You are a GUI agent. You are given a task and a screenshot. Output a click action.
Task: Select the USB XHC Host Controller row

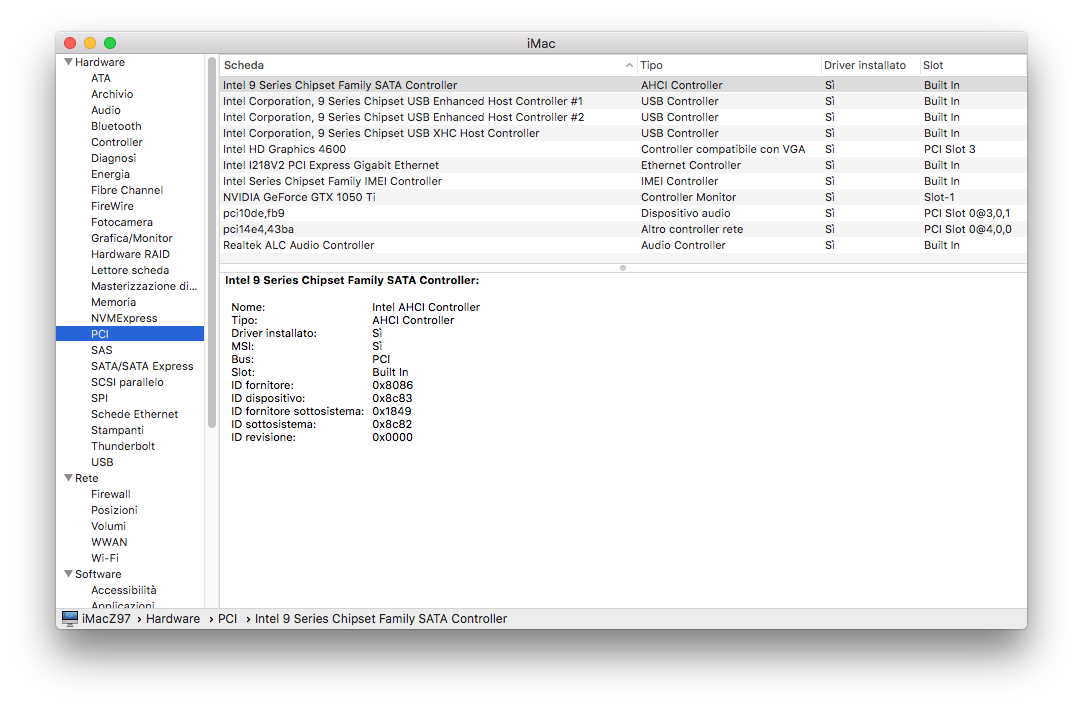pos(622,133)
